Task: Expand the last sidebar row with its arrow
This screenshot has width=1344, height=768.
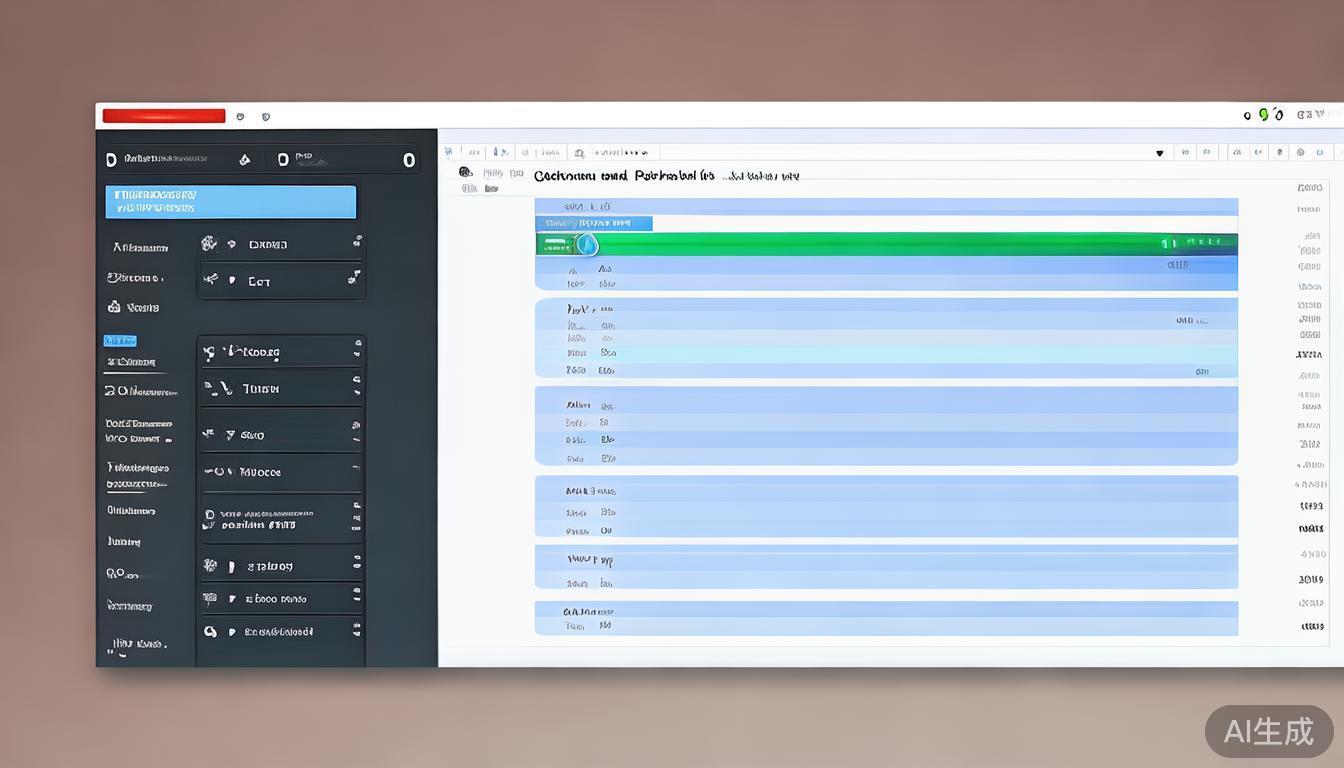Action: tap(232, 632)
